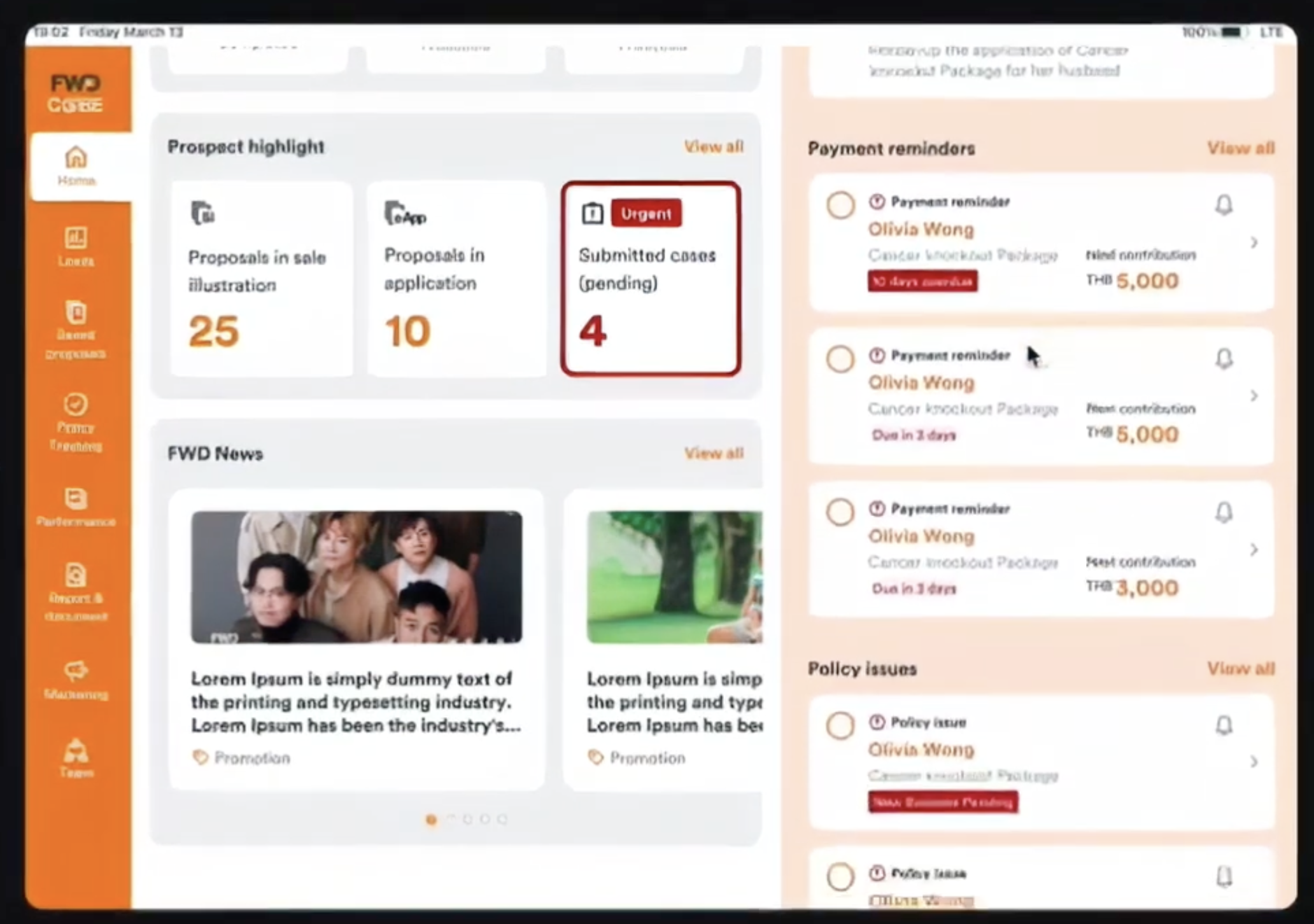Open the Team sidebar icon
This screenshot has height=924, width=1314.
pyautogui.click(x=76, y=758)
